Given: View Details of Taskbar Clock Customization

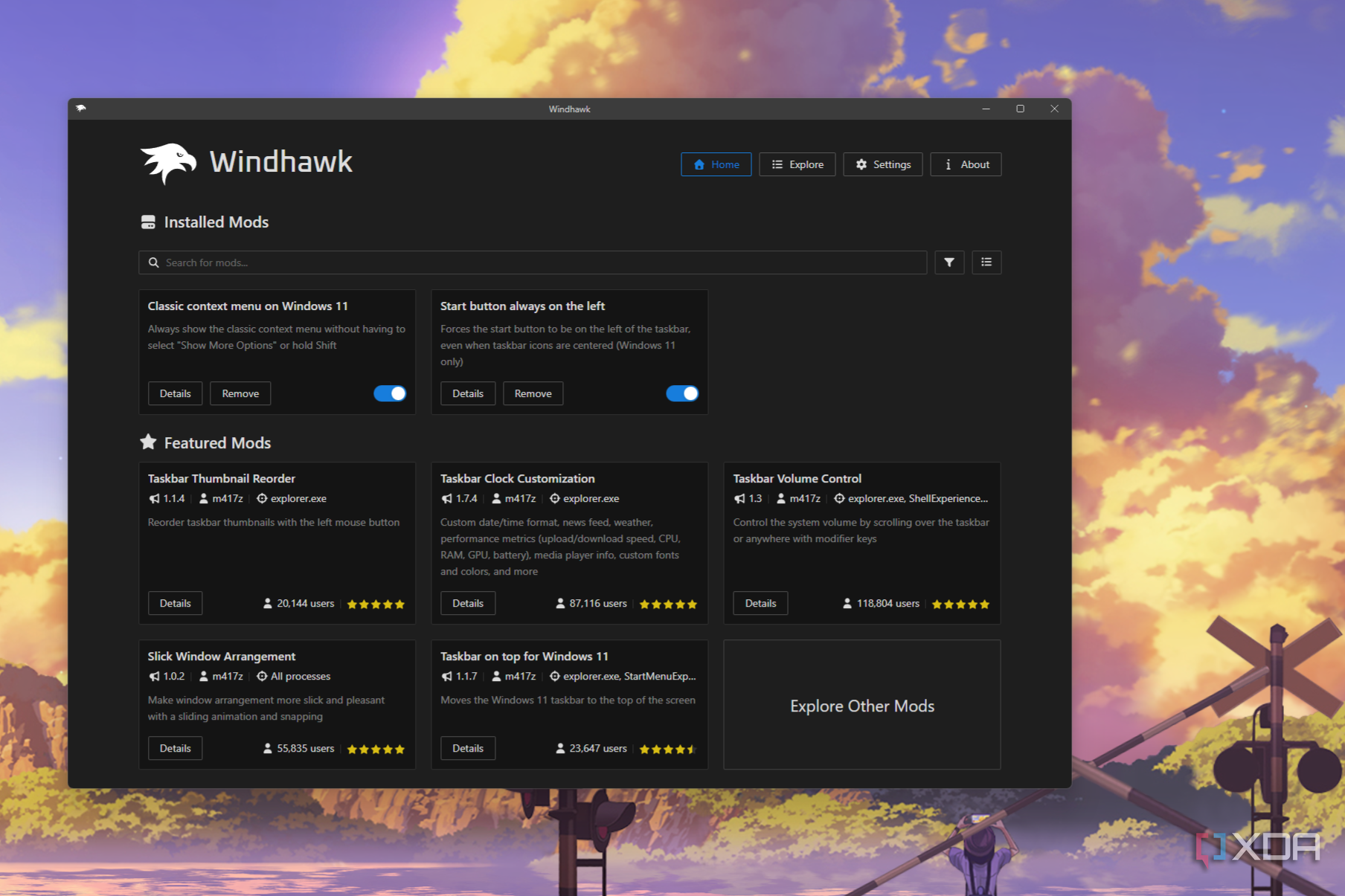Looking at the screenshot, I should (x=468, y=603).
